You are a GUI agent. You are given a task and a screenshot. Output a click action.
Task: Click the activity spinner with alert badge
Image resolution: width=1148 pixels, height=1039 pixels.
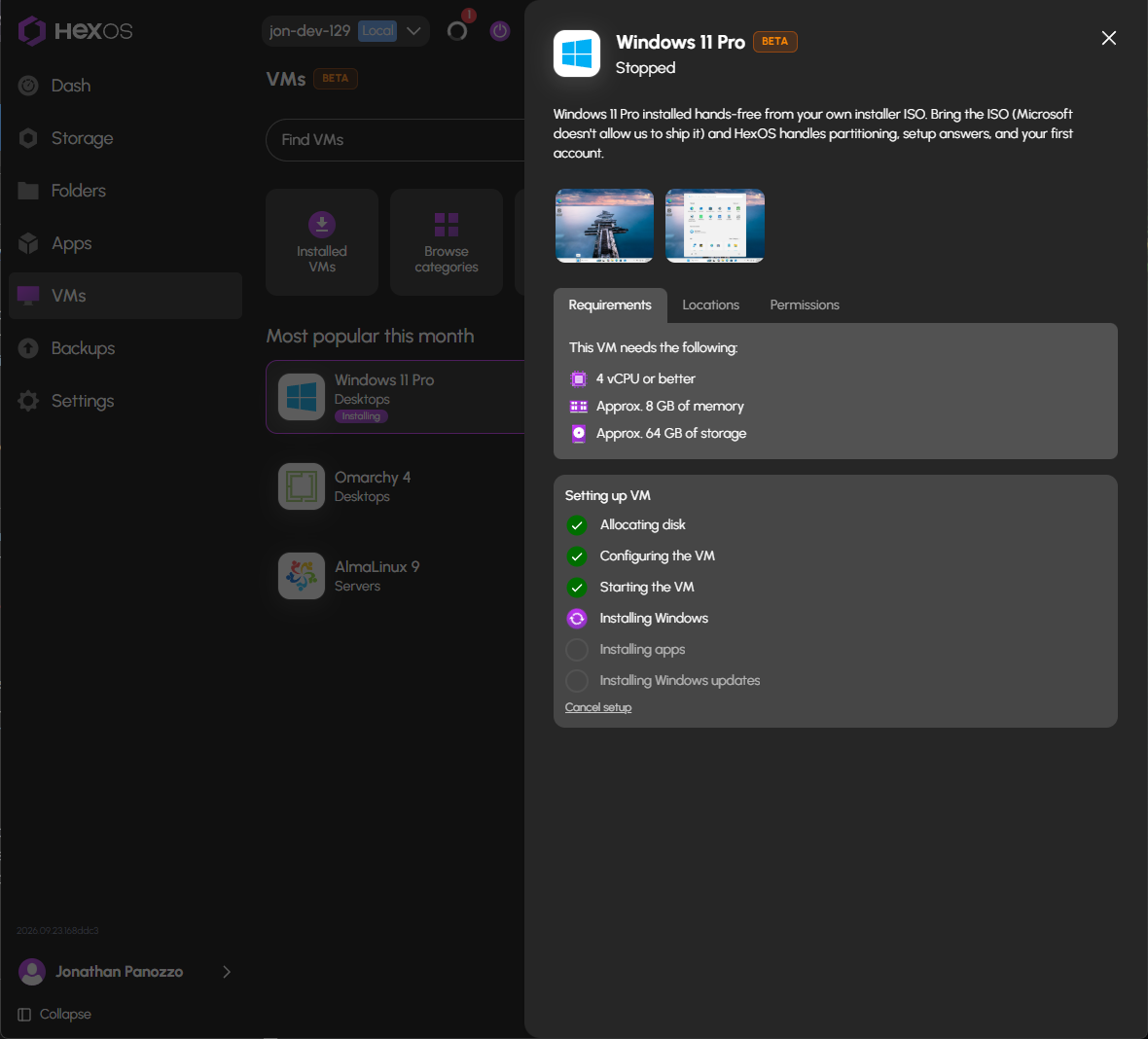(x=457, y=31)
